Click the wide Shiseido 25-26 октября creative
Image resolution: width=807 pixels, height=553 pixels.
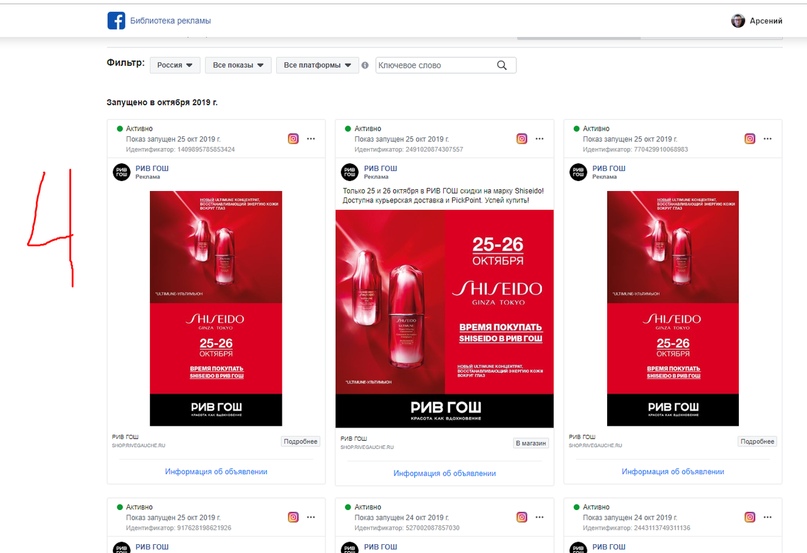(x=445, y=319)
